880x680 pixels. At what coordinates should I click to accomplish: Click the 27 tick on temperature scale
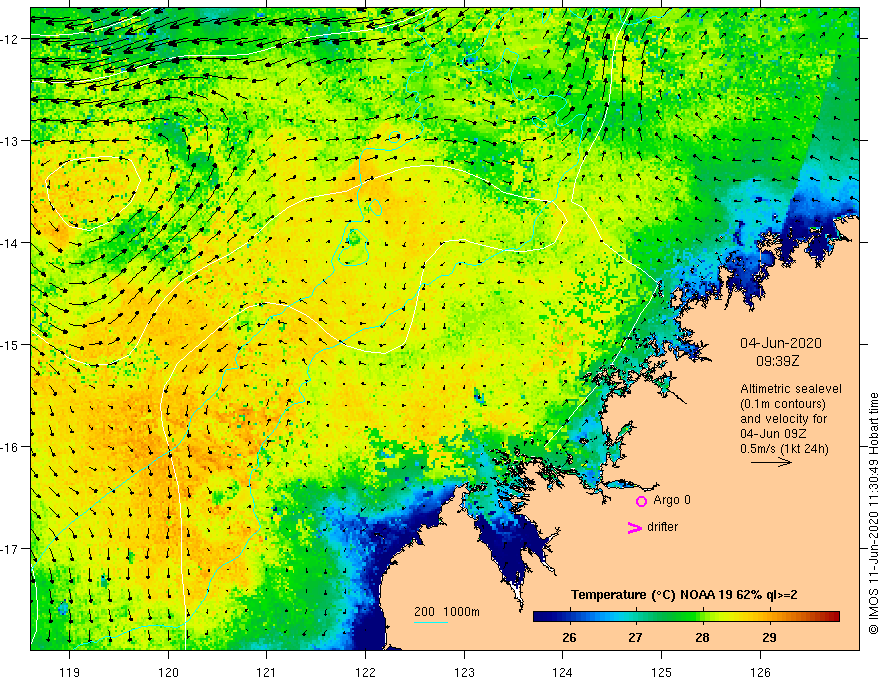pyautogui.click(x=635, y=638)
